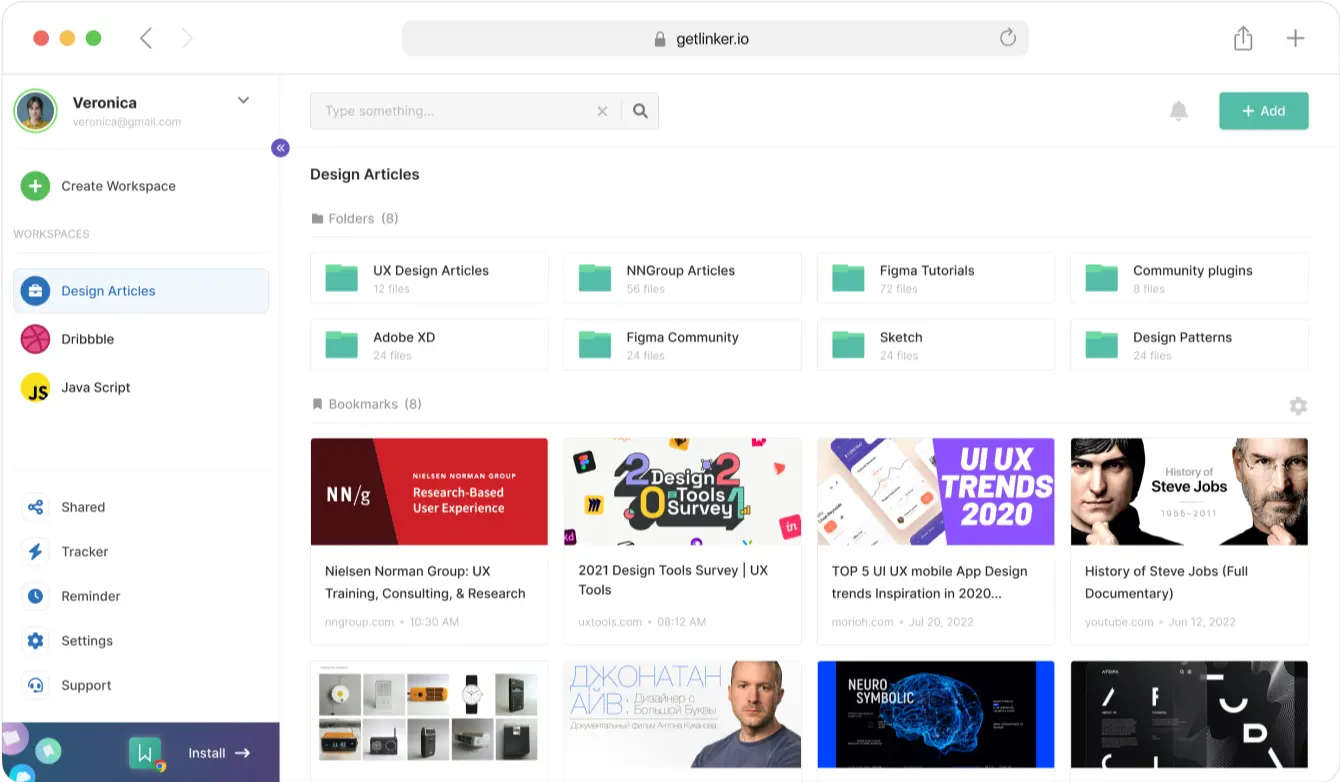Click the 'Folders (8)' section header
Viewport: 1340px width, 782px height.
click(355, 219)
